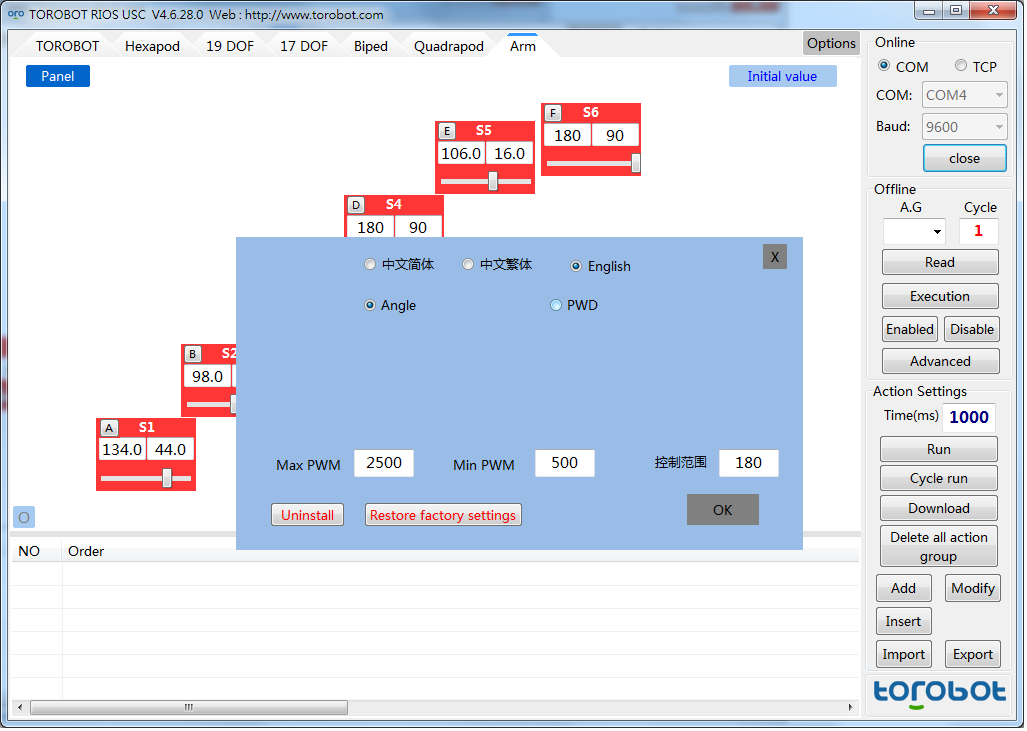This screenshot has height=731, width=1027.
Task: Click the Initial value button
Action: tap(782, 76)
